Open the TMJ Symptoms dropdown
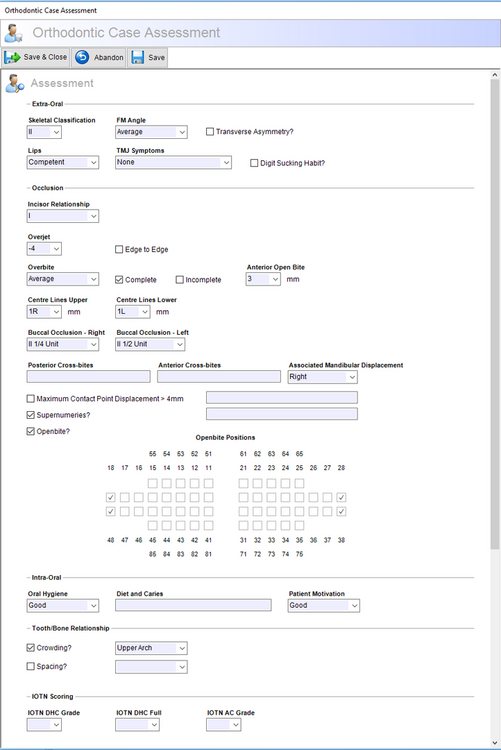 [x=173, y=163]
